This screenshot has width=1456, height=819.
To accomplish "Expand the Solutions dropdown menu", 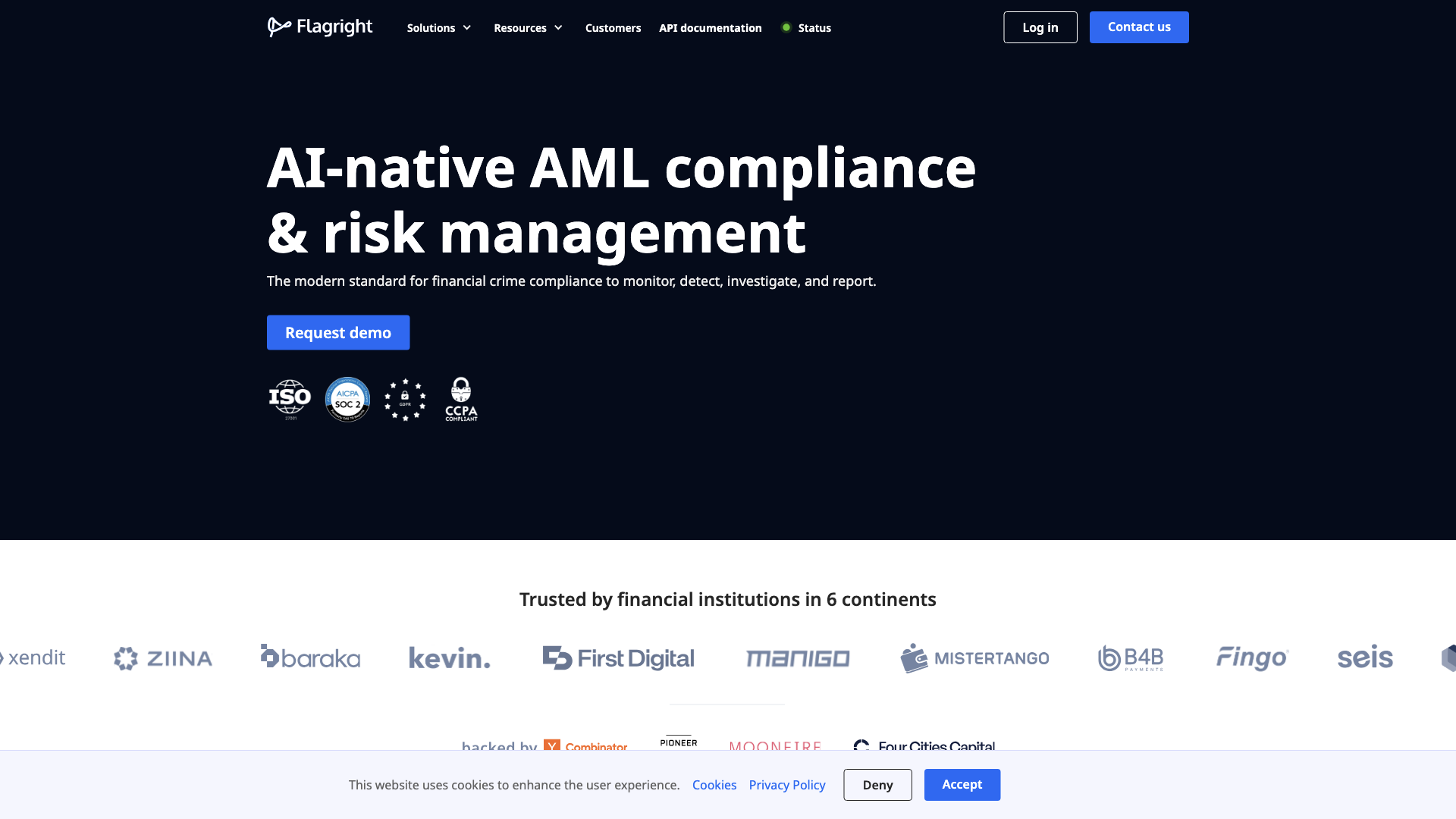I will (440, 27).
